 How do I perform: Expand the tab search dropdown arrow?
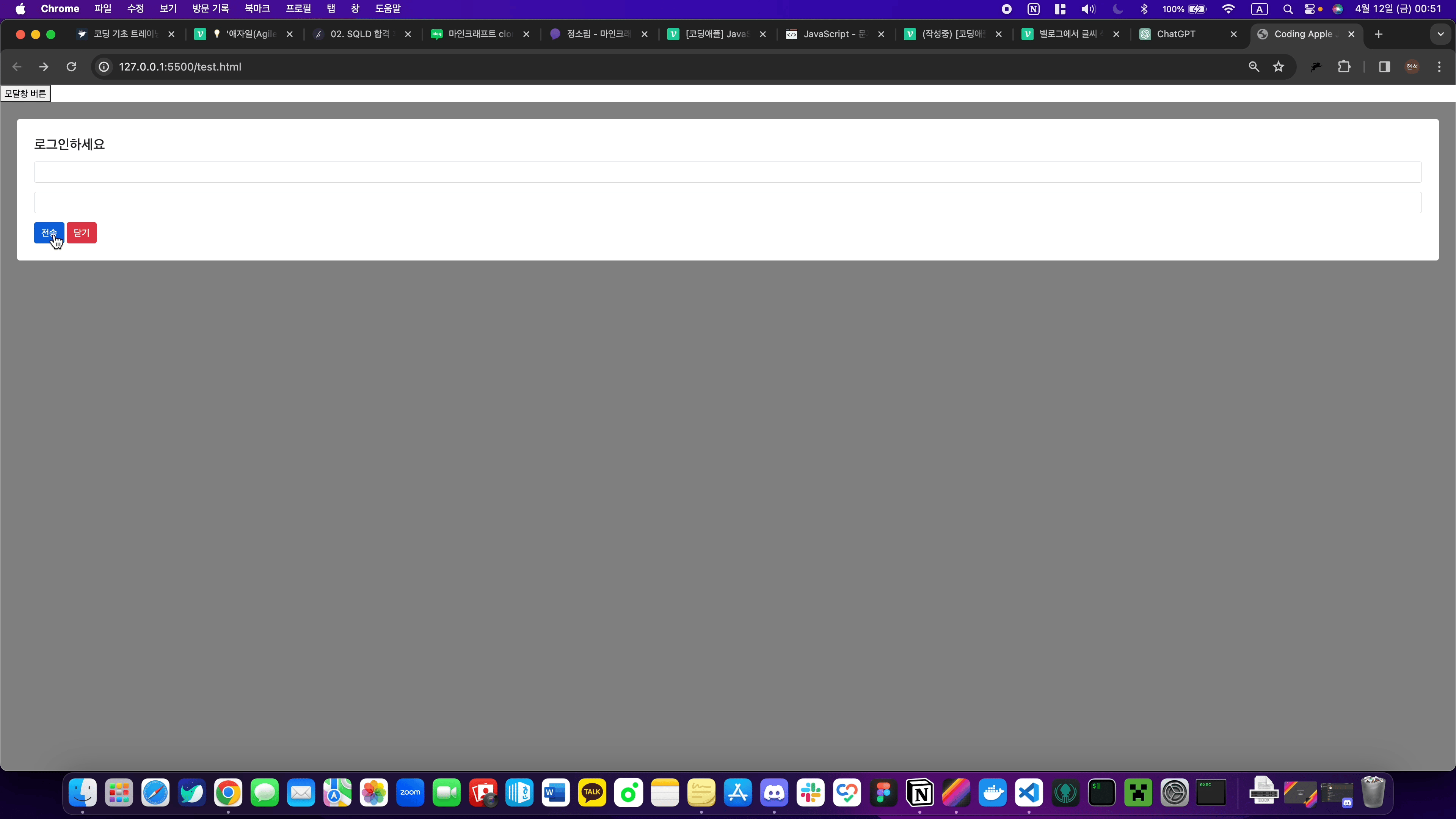(1440, 34)
